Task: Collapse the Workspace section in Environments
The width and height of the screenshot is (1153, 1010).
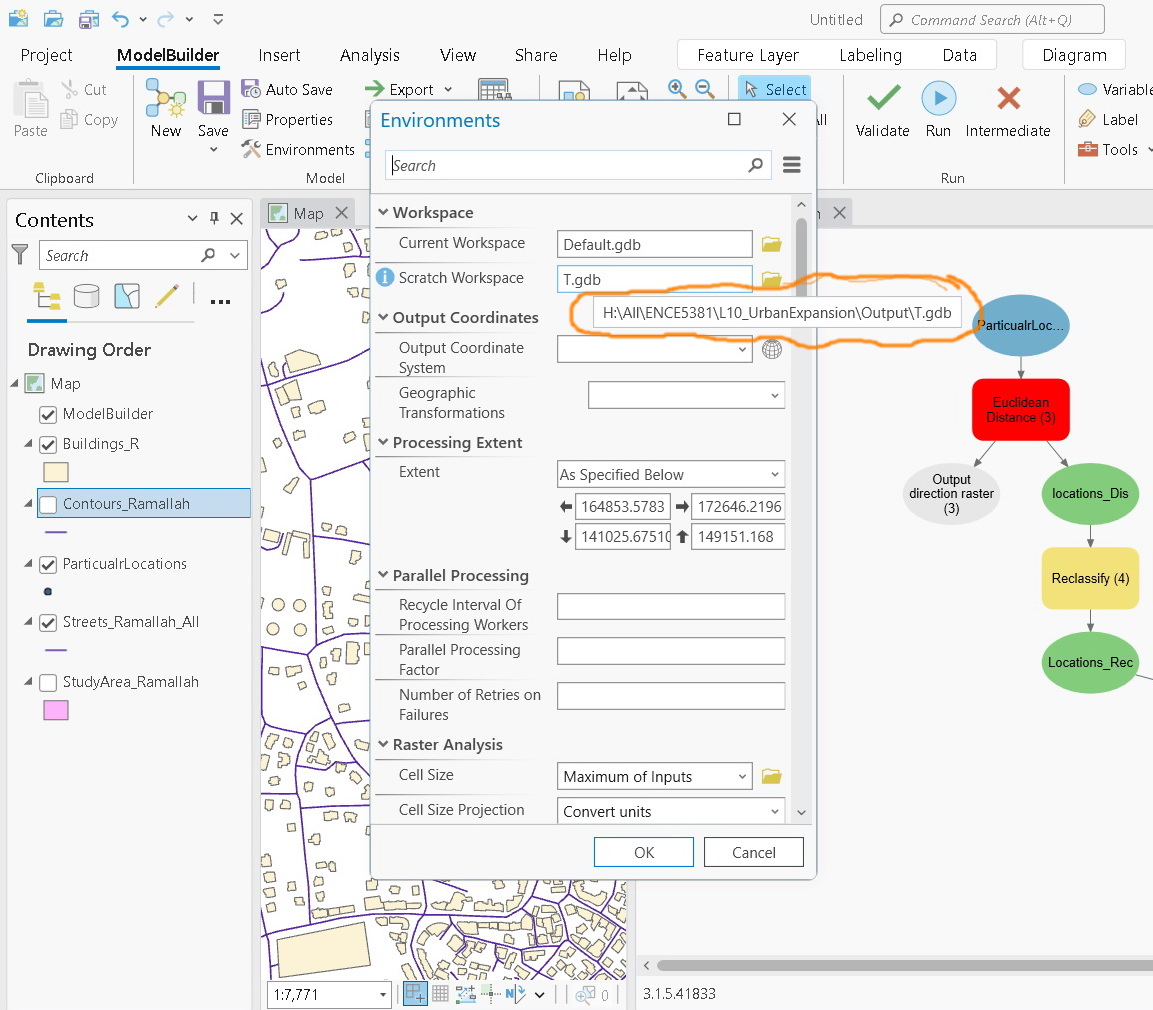Action: click(383, 212)
